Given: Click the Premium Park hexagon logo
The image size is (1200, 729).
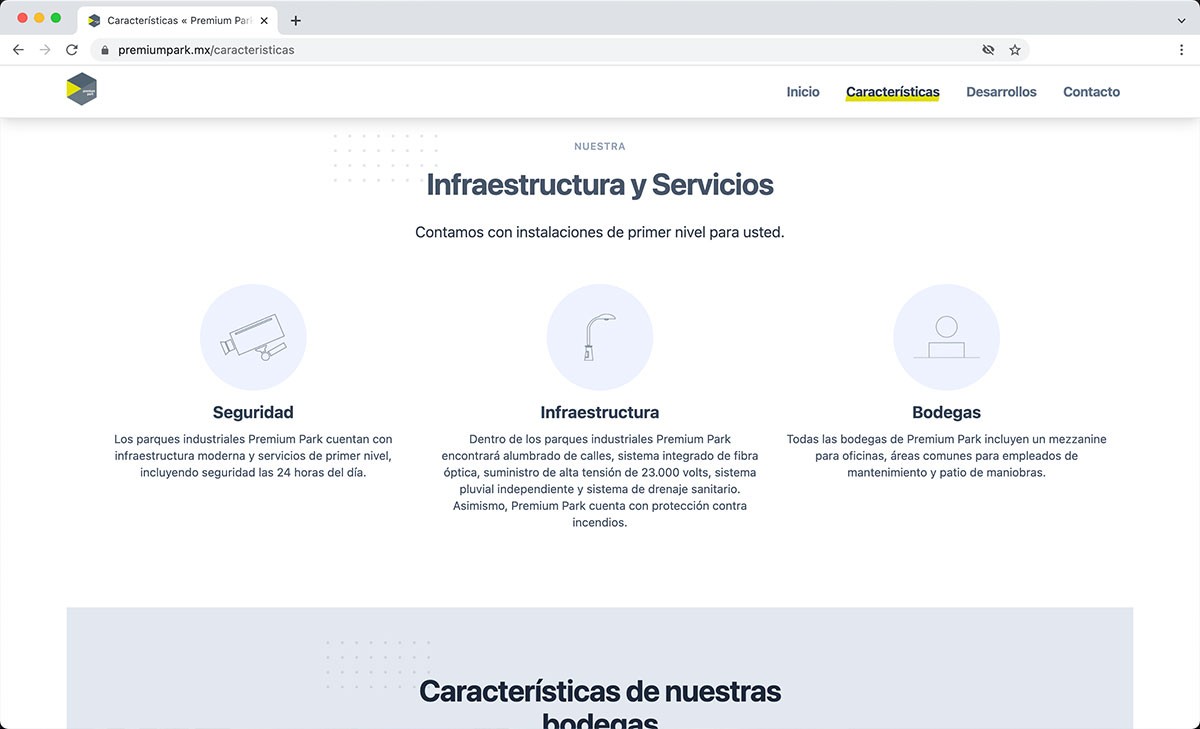Looking at the screenshot, I should (82, 90).
